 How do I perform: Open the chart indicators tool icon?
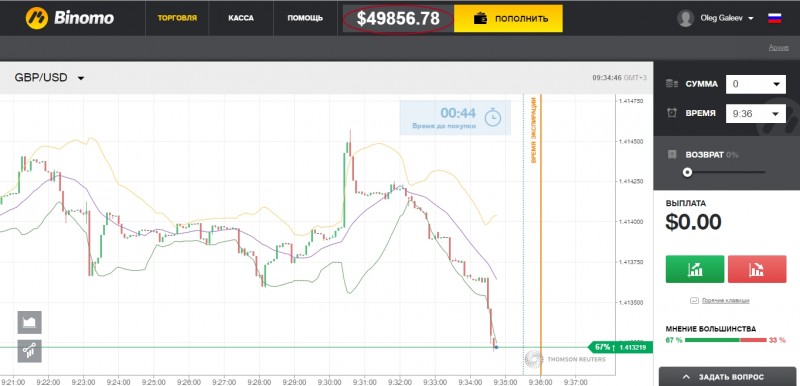pyautogui.click(x=30, y=351)
